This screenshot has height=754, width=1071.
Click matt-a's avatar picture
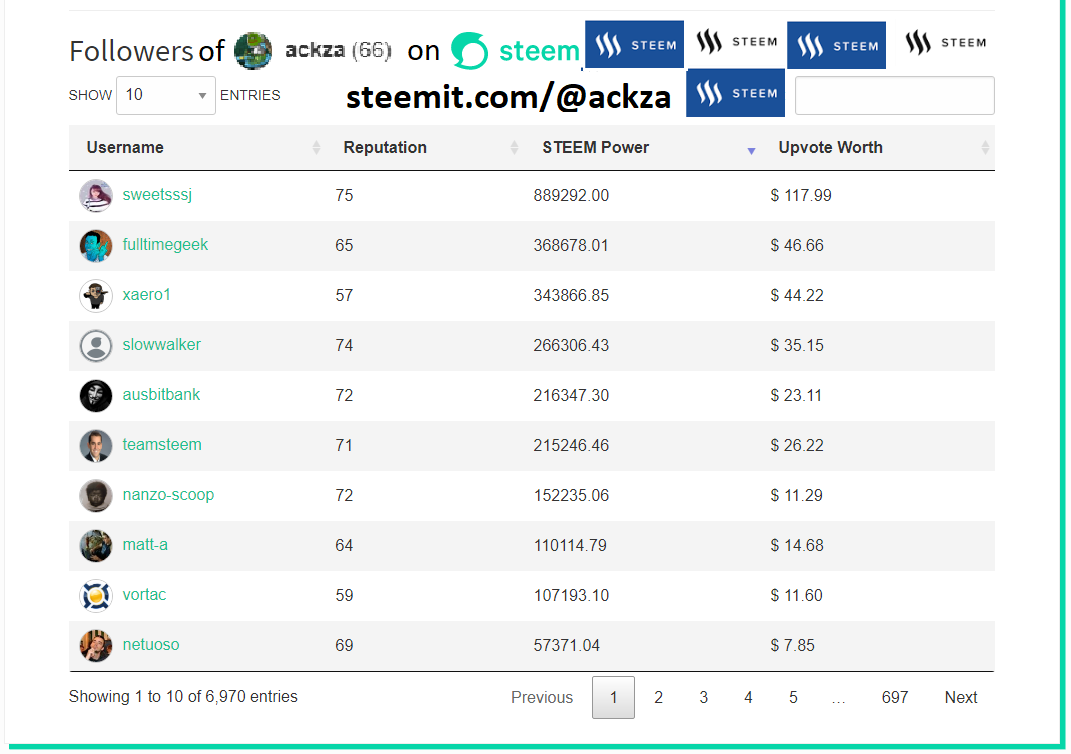click(96, 545)
